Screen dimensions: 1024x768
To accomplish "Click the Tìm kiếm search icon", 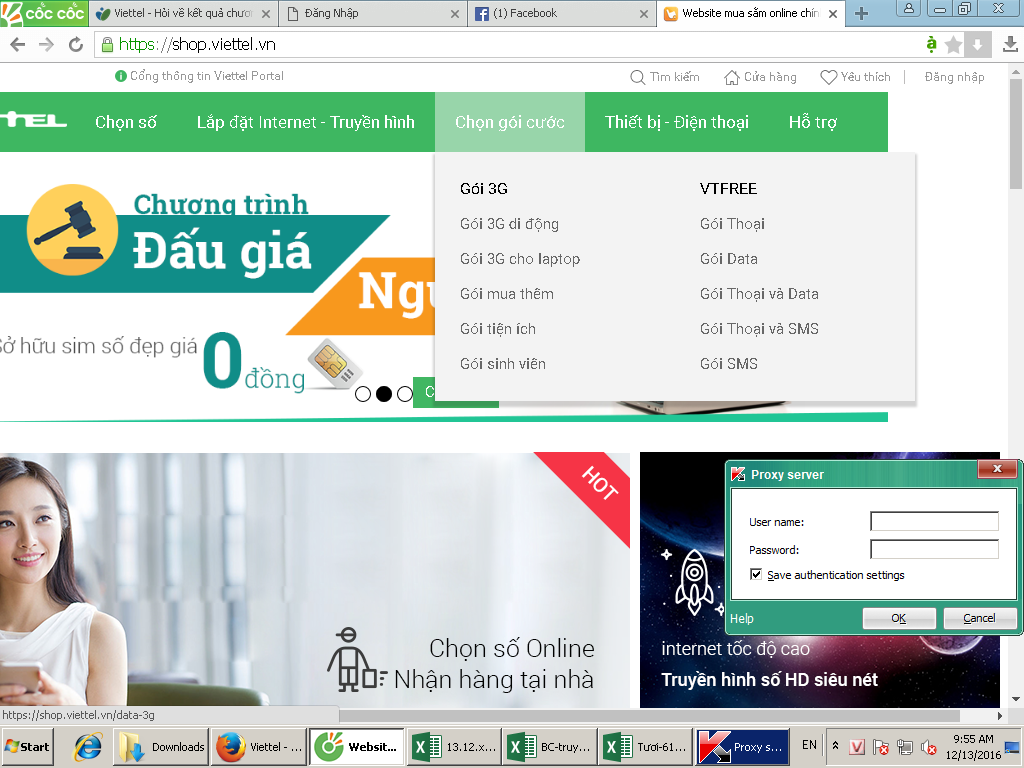I will click(637, 77).
